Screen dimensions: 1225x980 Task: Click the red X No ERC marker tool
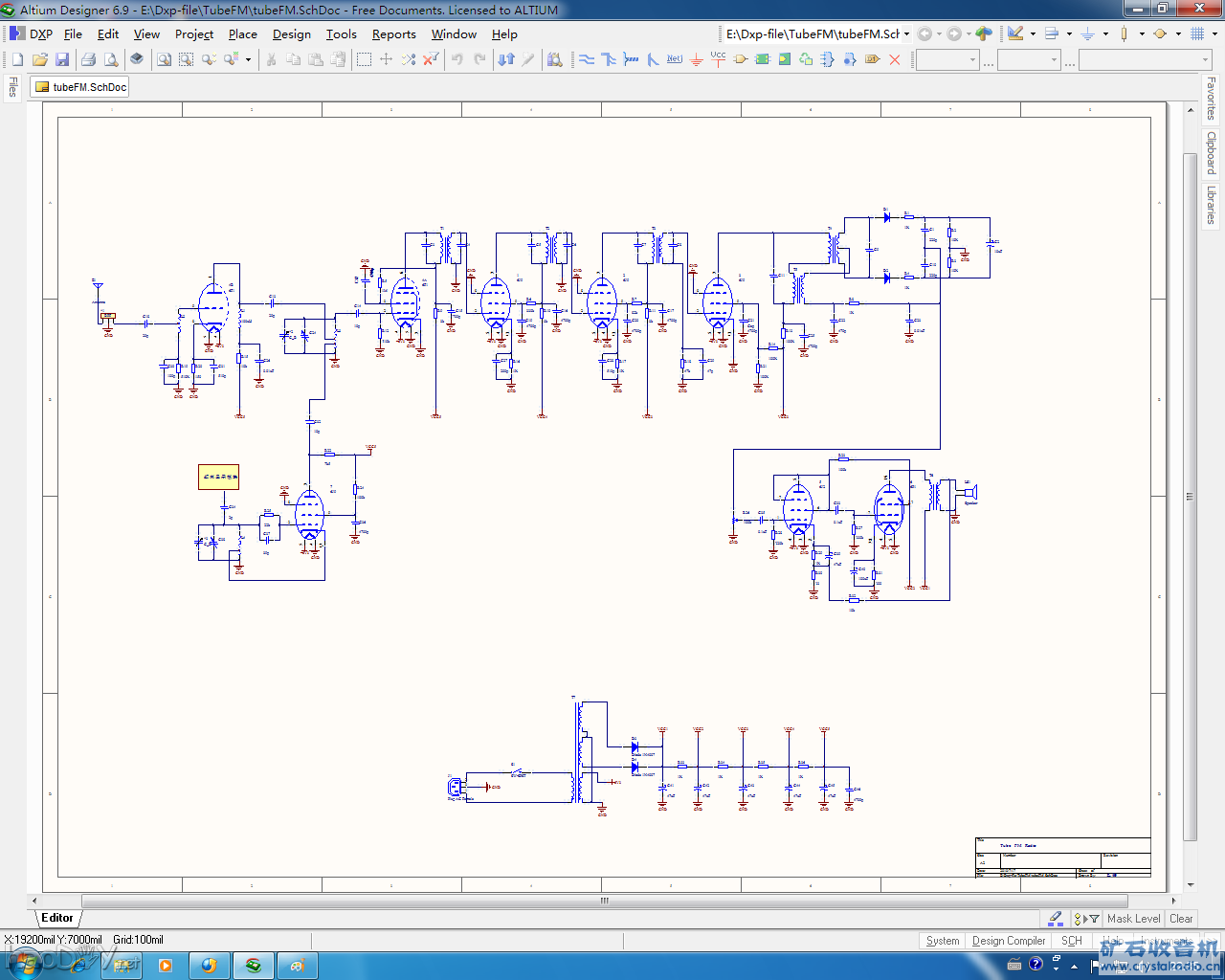(895, 59)
